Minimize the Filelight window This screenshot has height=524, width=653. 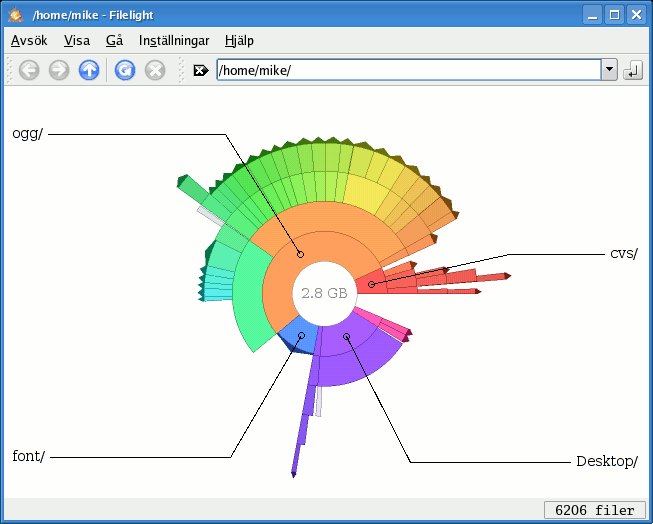pyautogui.click(x=592, y=15)
